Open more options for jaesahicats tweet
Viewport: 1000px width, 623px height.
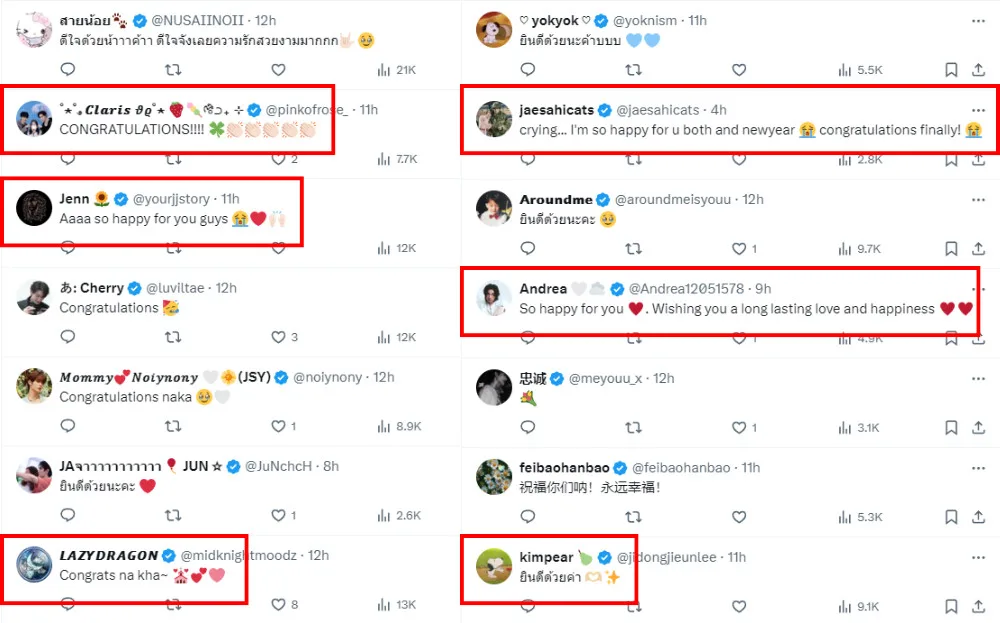[978, 110]
